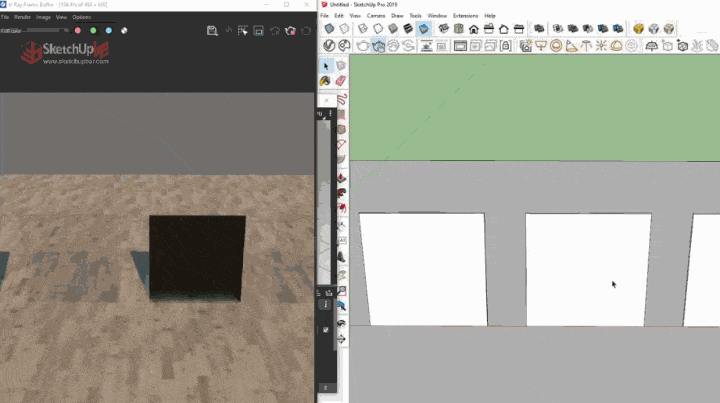Toggle the blue channel button

[109, 31]
